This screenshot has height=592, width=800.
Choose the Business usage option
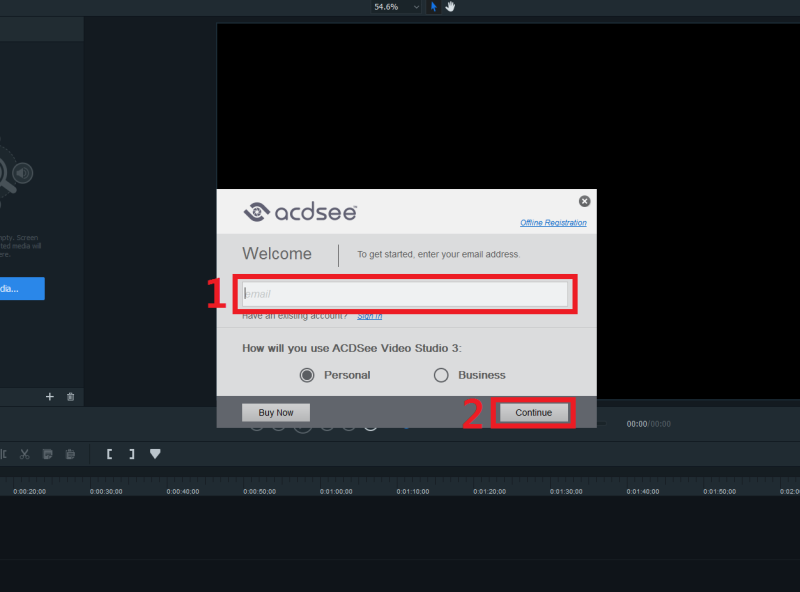coord(469,375)
